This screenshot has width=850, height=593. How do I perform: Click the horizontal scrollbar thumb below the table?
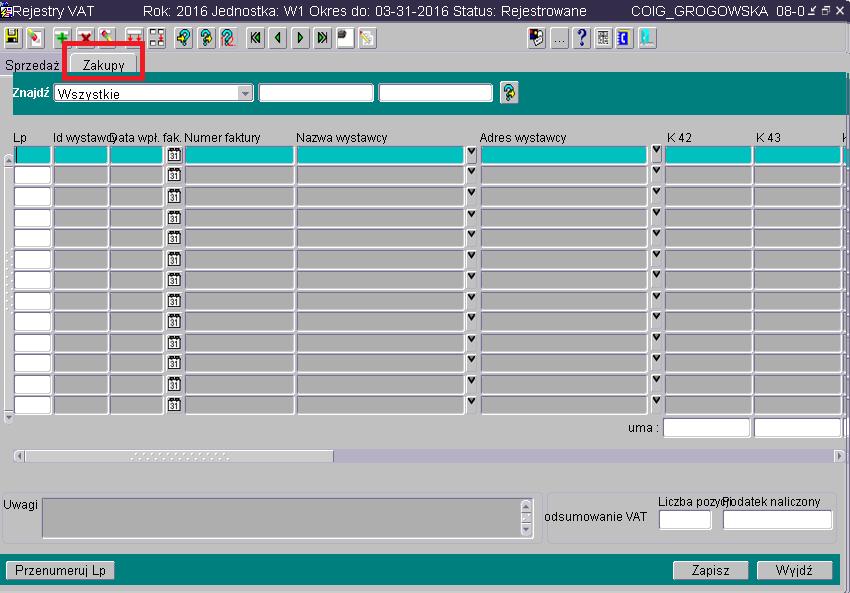point(179,456)
